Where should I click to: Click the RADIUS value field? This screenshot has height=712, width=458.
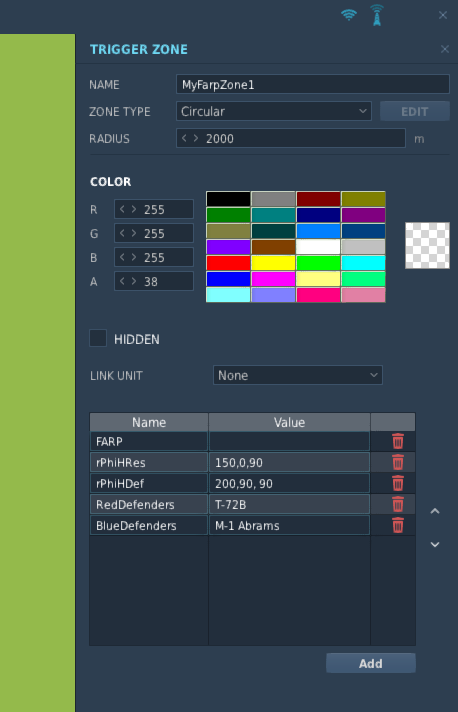point(291,138)
